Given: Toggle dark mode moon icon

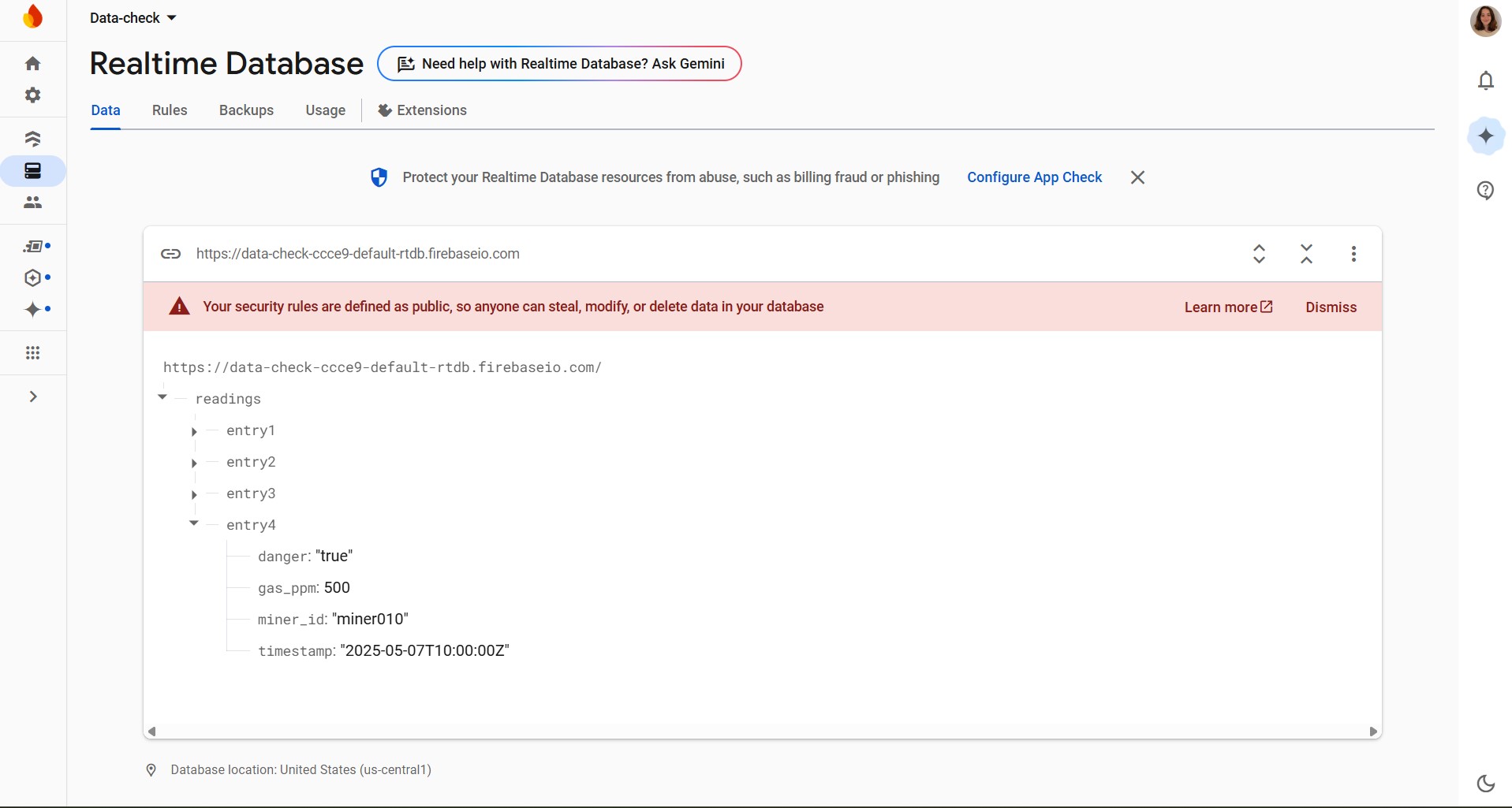Looking at the screenshot, I should click(1486, 783).
